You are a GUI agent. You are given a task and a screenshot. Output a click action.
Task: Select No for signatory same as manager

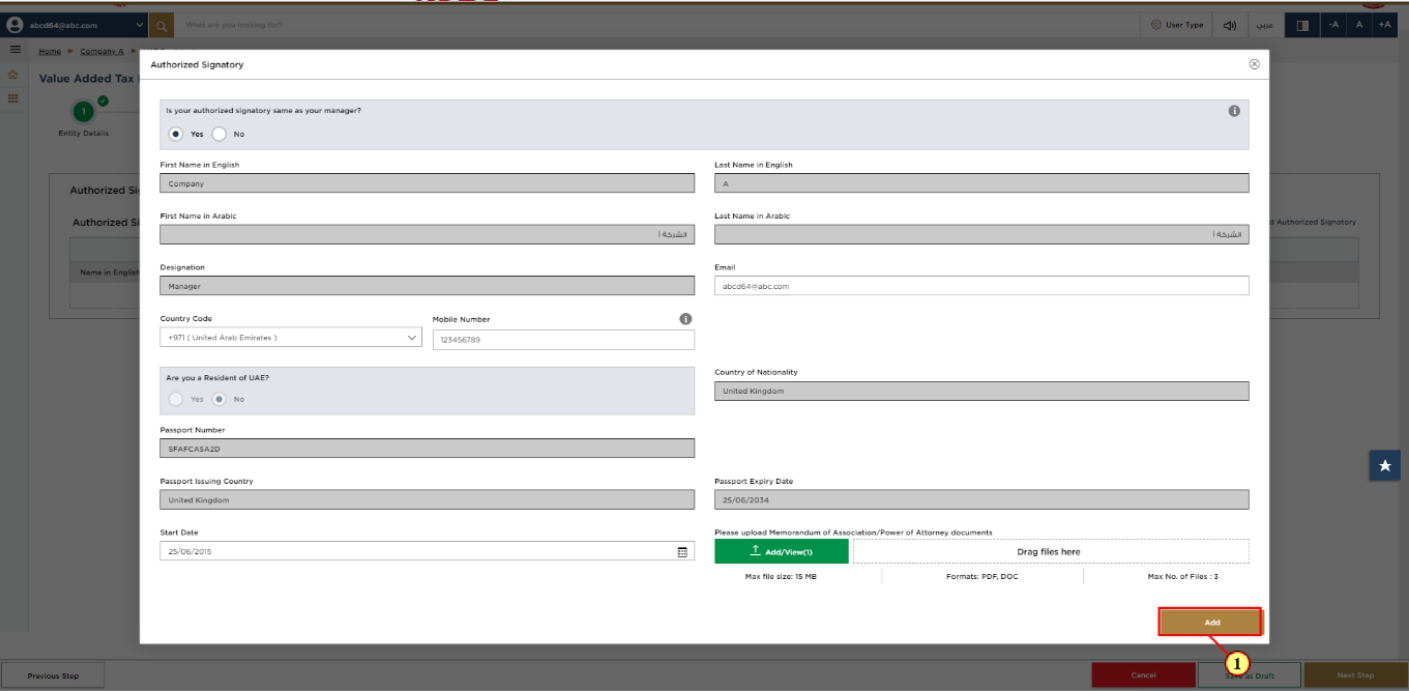220,133
